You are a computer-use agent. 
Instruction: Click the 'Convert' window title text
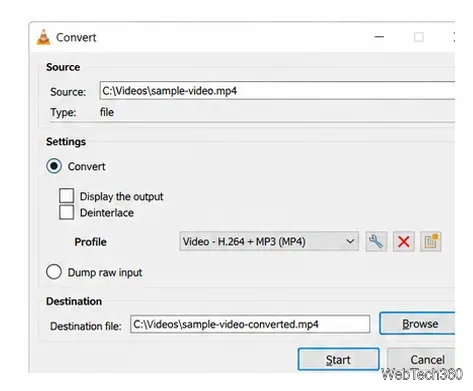76,37
